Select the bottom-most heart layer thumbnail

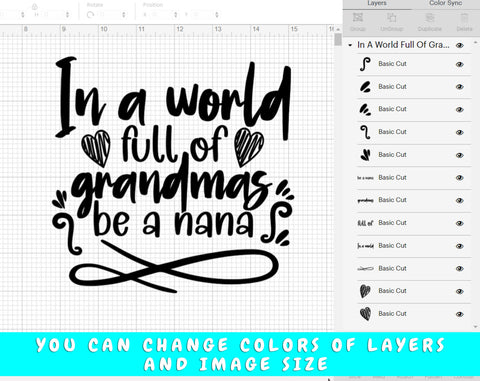coord(365,314)
